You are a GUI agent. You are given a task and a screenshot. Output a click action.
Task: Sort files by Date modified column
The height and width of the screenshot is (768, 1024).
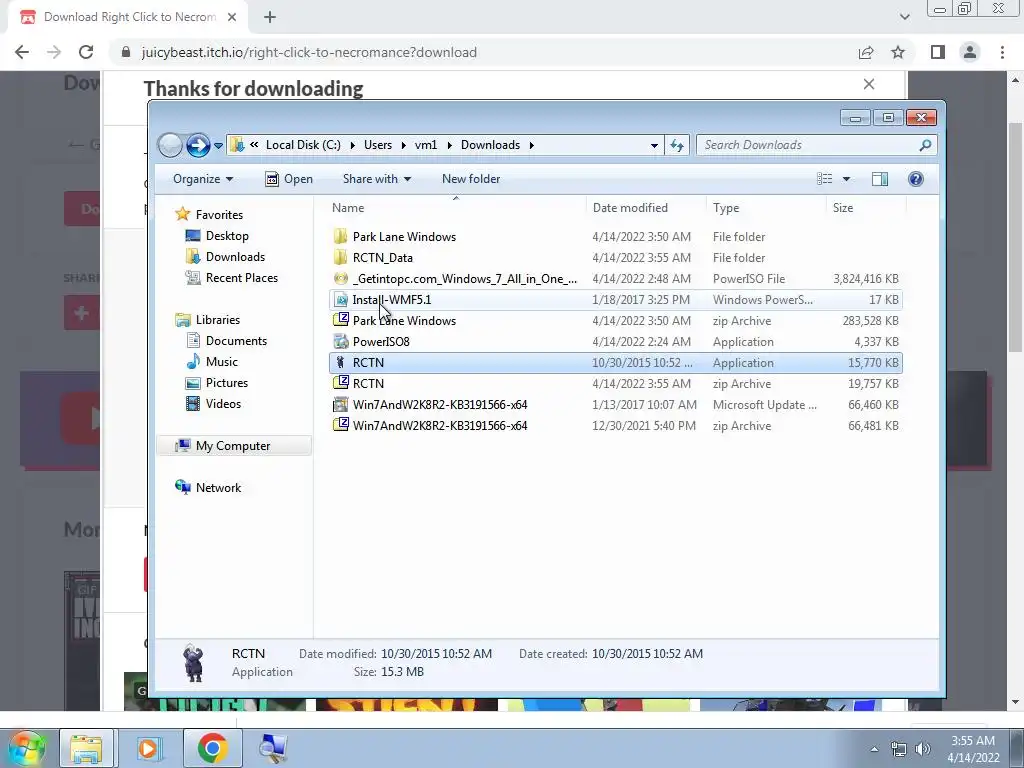(630, 208)
